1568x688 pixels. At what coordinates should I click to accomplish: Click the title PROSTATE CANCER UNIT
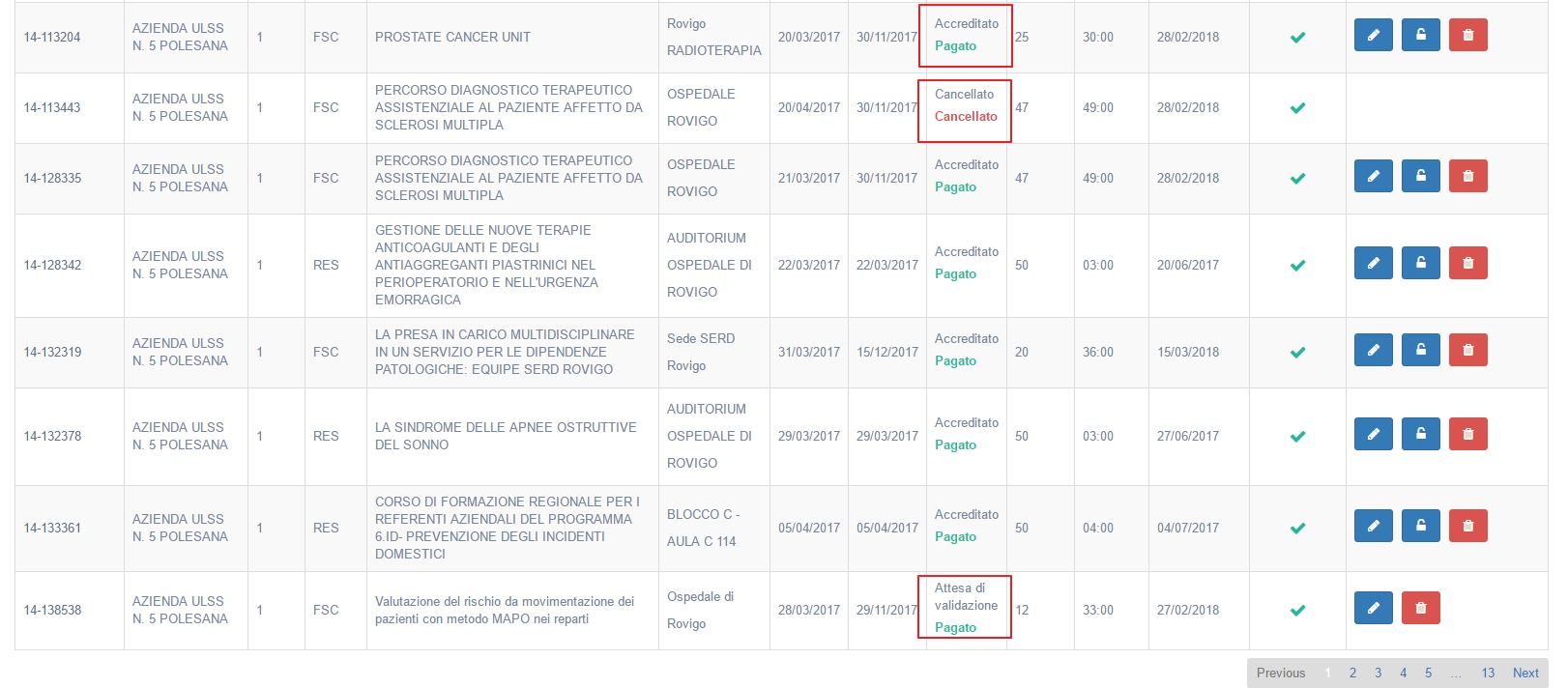(452, 38)
